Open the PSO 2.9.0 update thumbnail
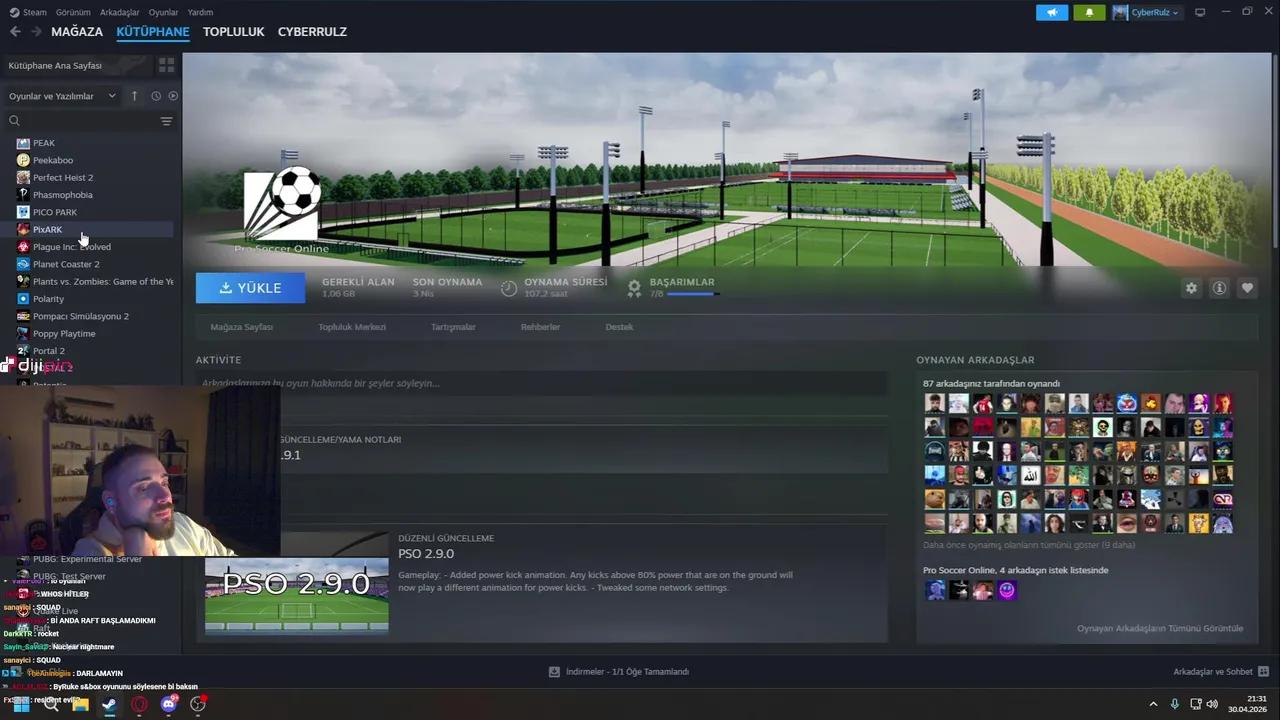The image size is (1280, 720). tap(296, 582)
